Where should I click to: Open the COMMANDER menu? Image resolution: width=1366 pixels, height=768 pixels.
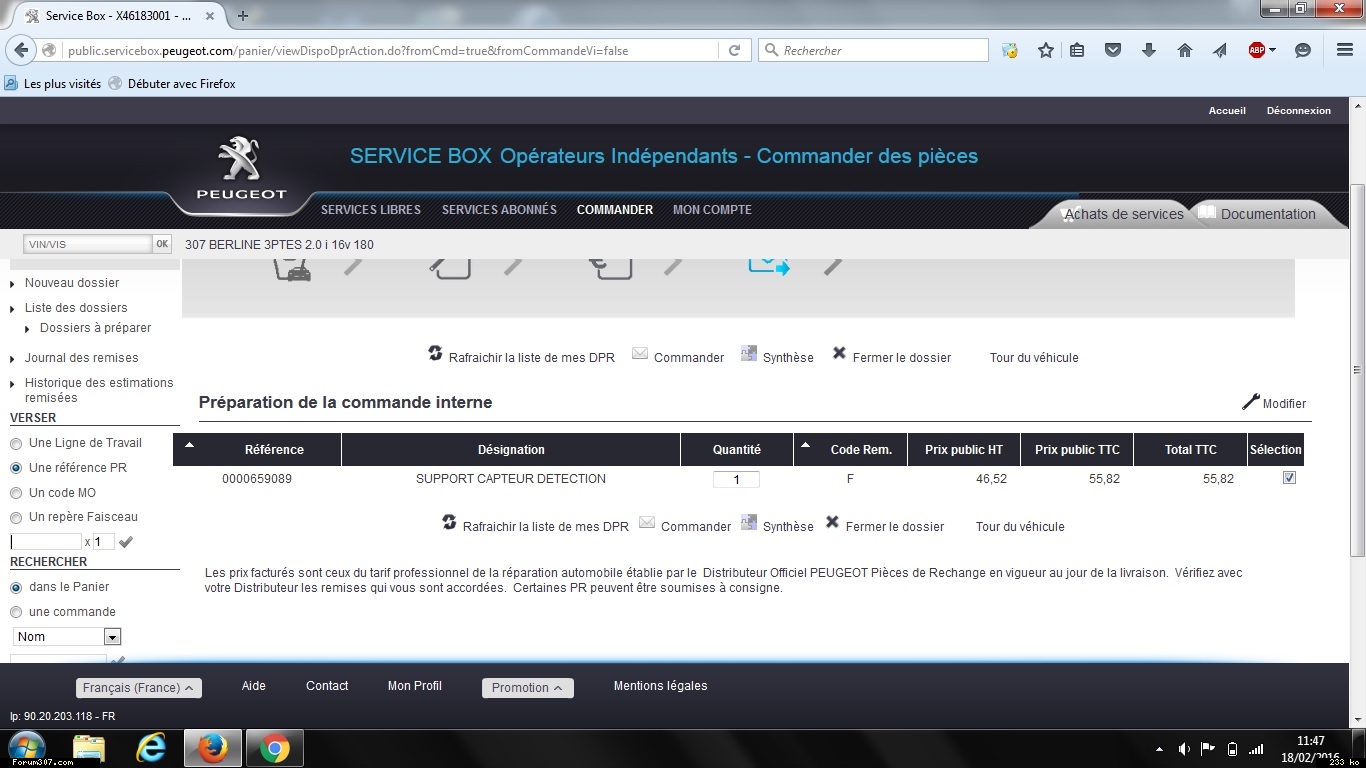615,210
